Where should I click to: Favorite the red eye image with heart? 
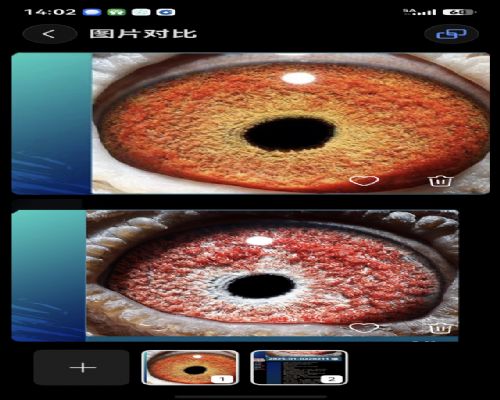click(x=364, y=328)
